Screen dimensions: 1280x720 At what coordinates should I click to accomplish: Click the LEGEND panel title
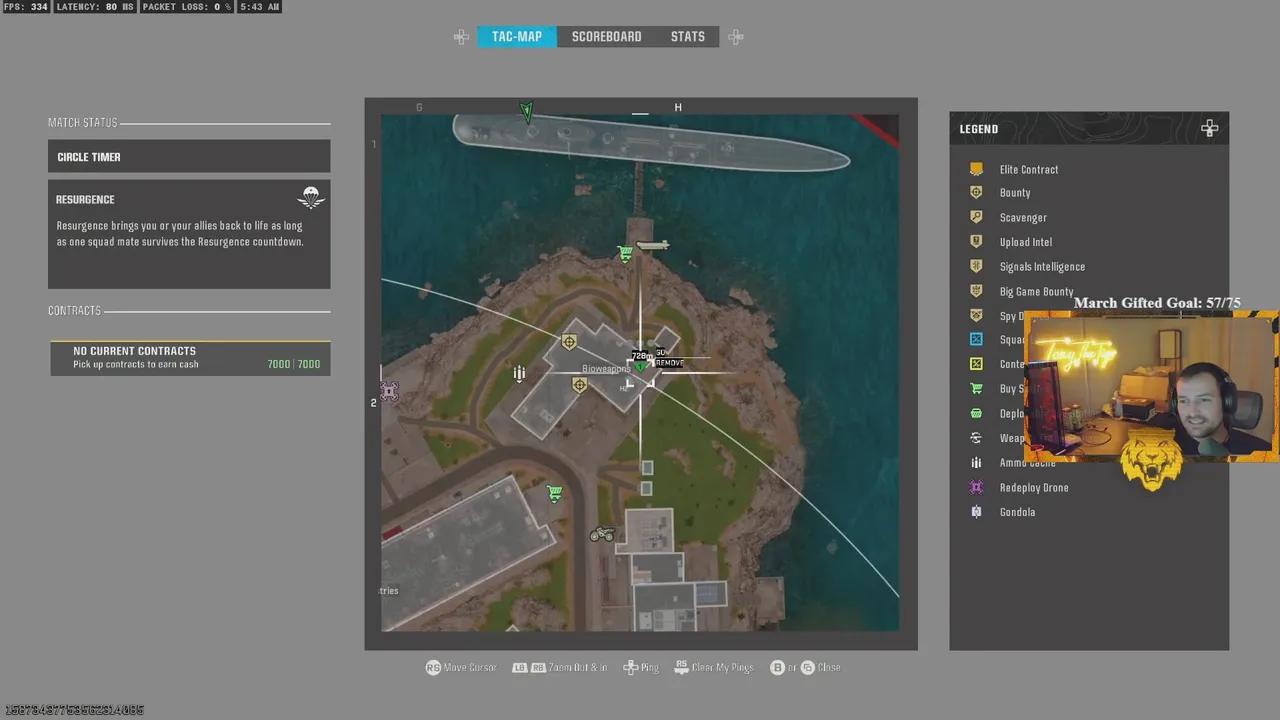[979, 129]
